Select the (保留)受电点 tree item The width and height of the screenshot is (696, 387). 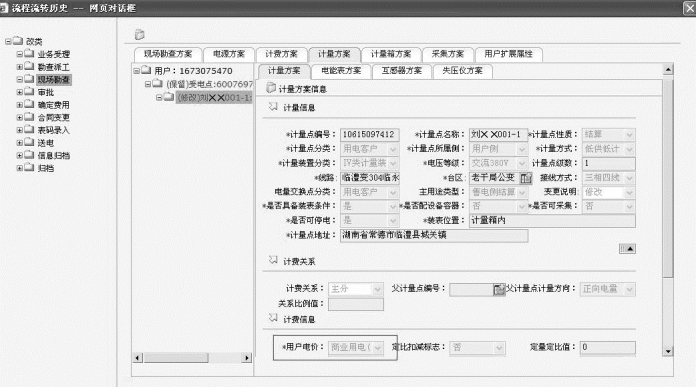pyautogui.click(x=209, y=84)
